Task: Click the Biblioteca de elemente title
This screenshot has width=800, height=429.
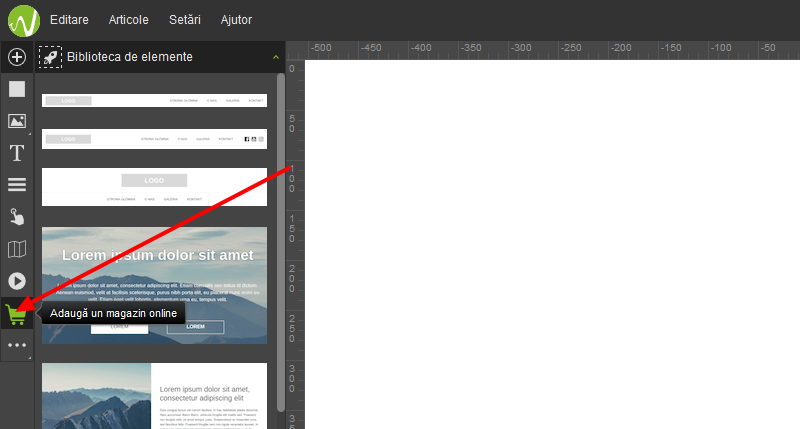Action: pyautogui.click(x=130, y=57)
